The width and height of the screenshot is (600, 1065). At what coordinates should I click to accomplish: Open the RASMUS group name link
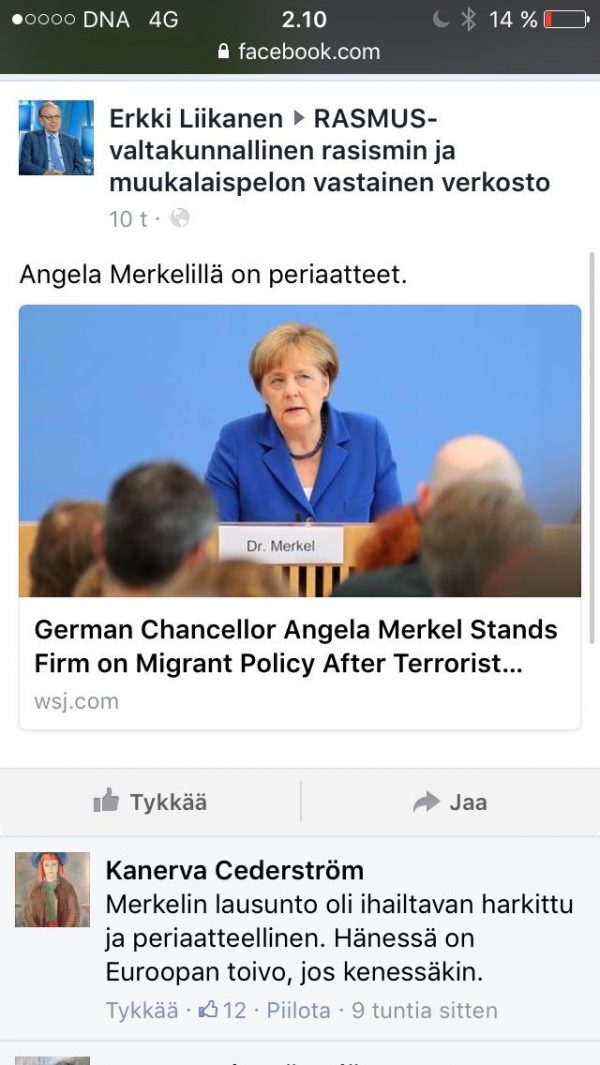[330, 151]
